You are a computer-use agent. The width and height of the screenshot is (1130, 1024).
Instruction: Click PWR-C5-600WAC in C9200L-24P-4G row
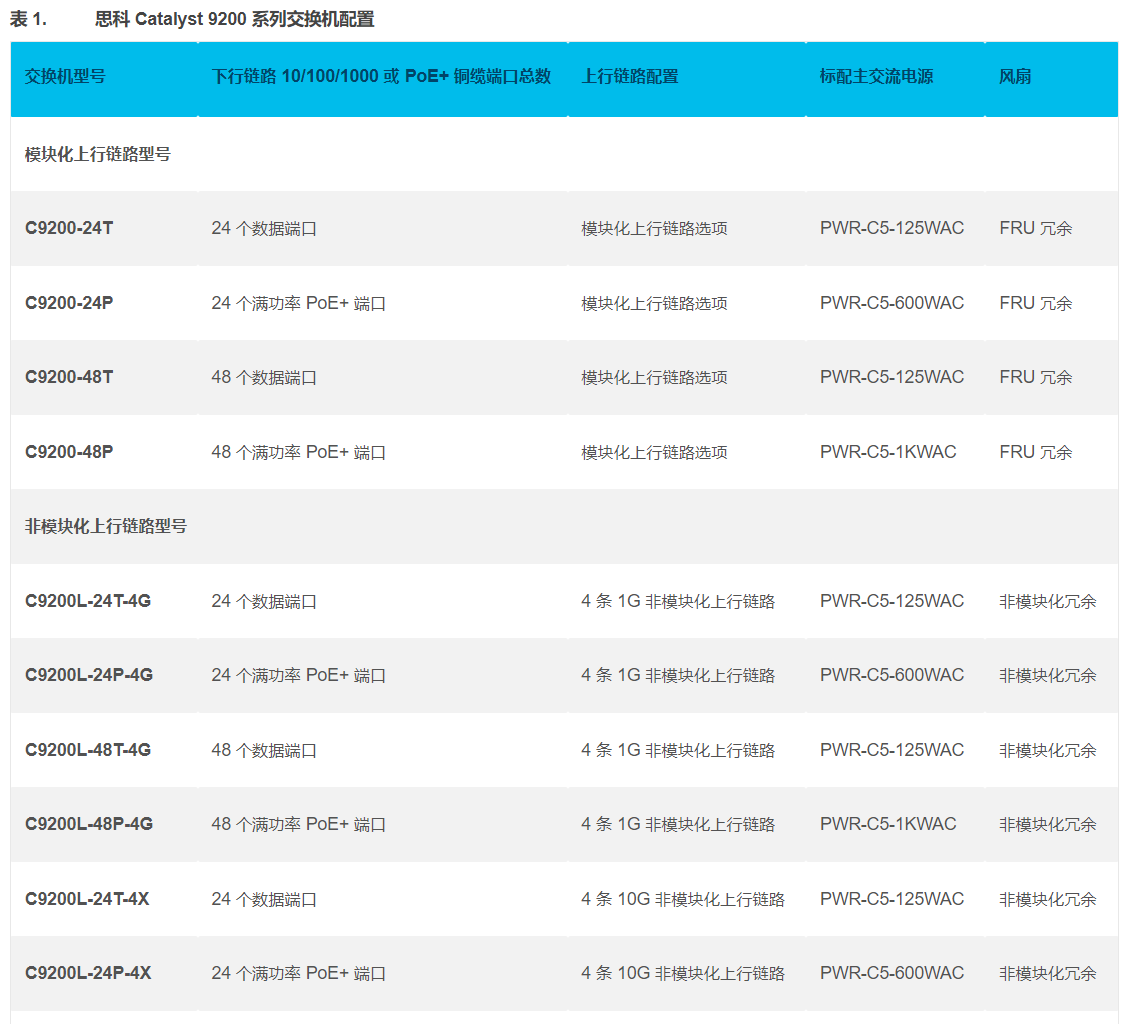tap(891, 675)
